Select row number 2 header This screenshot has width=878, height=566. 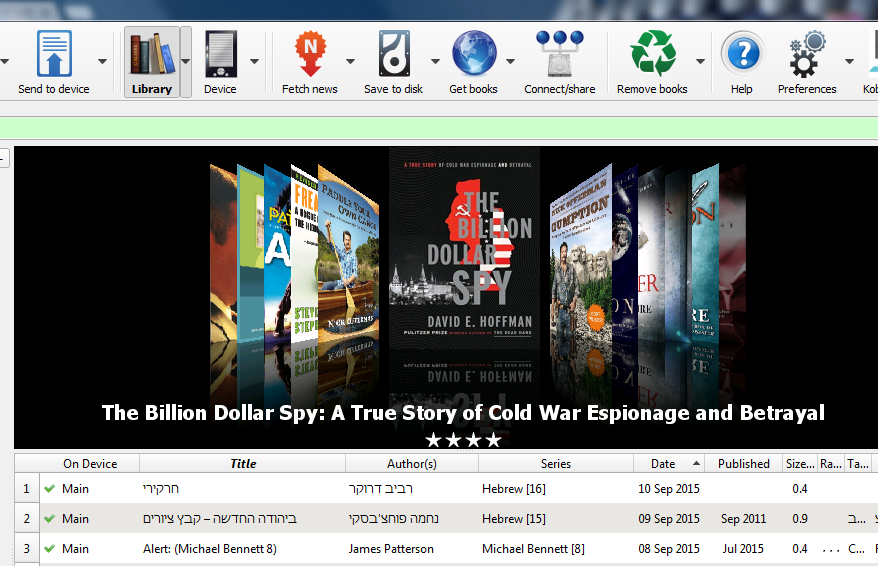[26, 518]
